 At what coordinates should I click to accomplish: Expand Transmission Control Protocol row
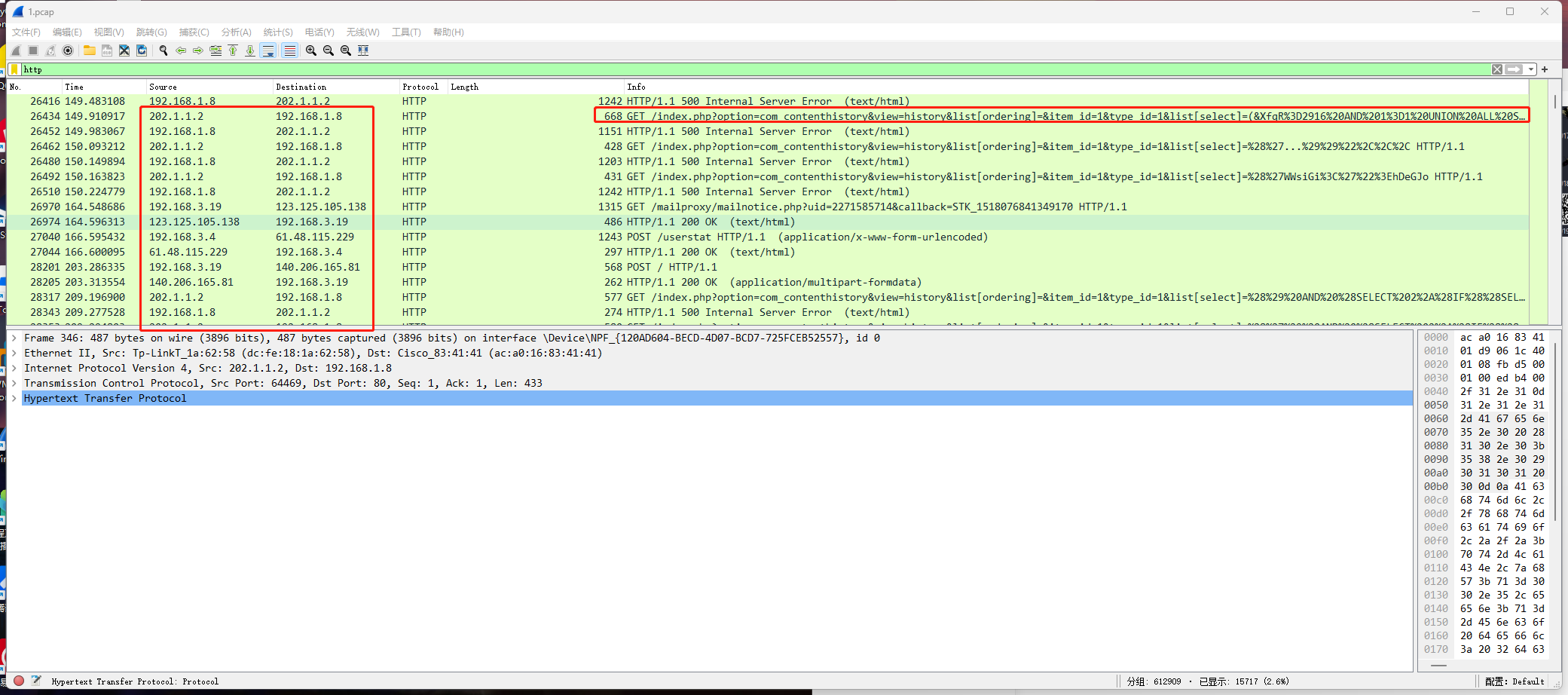point(14,383)
